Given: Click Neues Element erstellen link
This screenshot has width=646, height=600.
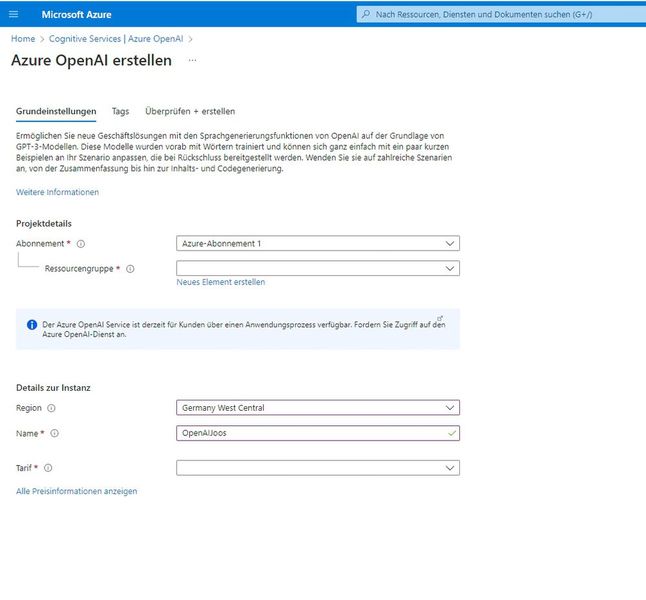Looking at the screenshot, I should coord(221,282).
